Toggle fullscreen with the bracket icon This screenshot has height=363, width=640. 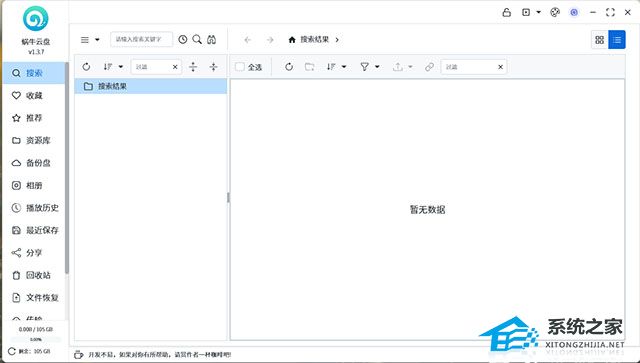tap(610, 12)
